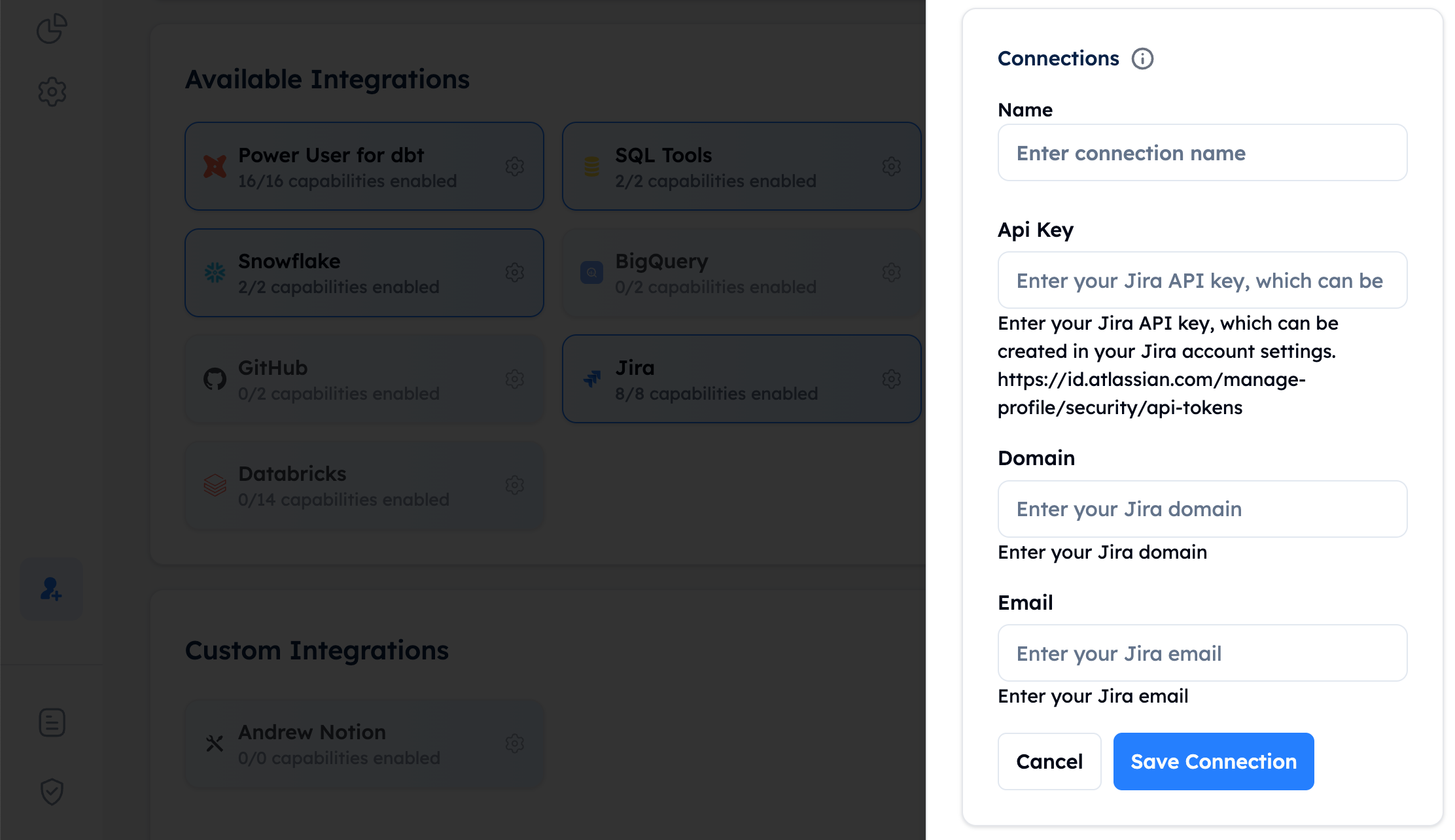Image resolution: width=1455 pixels, height=840 pixels.
Task: Click the dbt logo icon
Action: 215,166
